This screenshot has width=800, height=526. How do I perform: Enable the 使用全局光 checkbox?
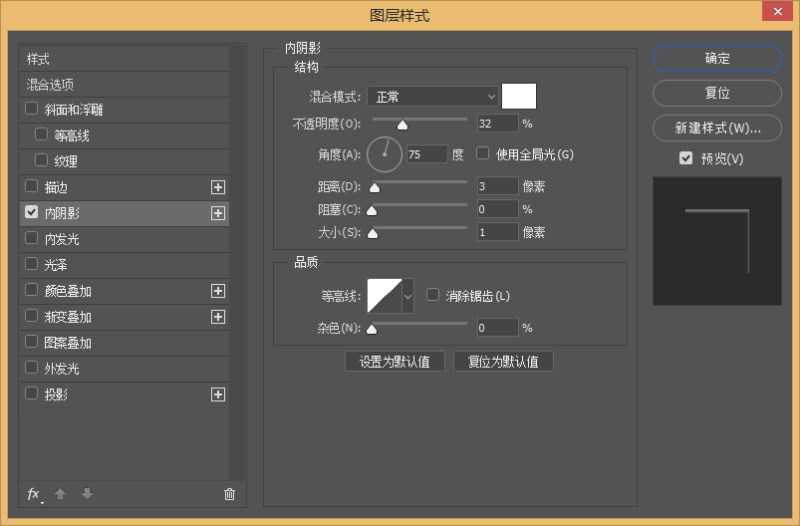point(483,154)
